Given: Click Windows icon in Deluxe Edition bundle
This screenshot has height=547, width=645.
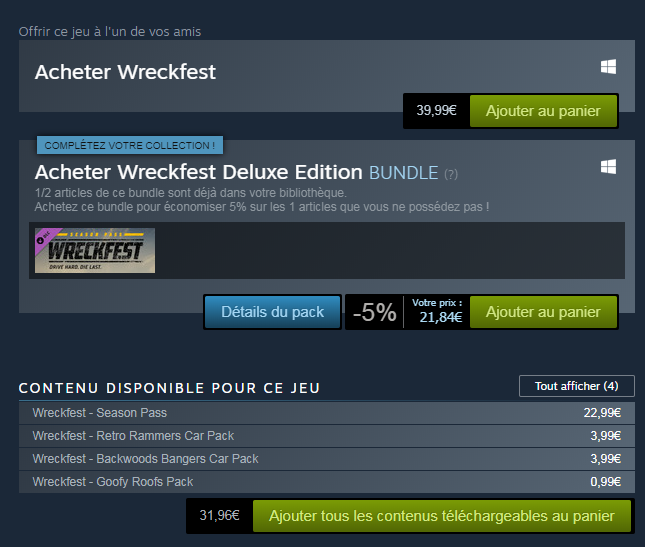Looking at the screenshot, I should click(608, 167).
